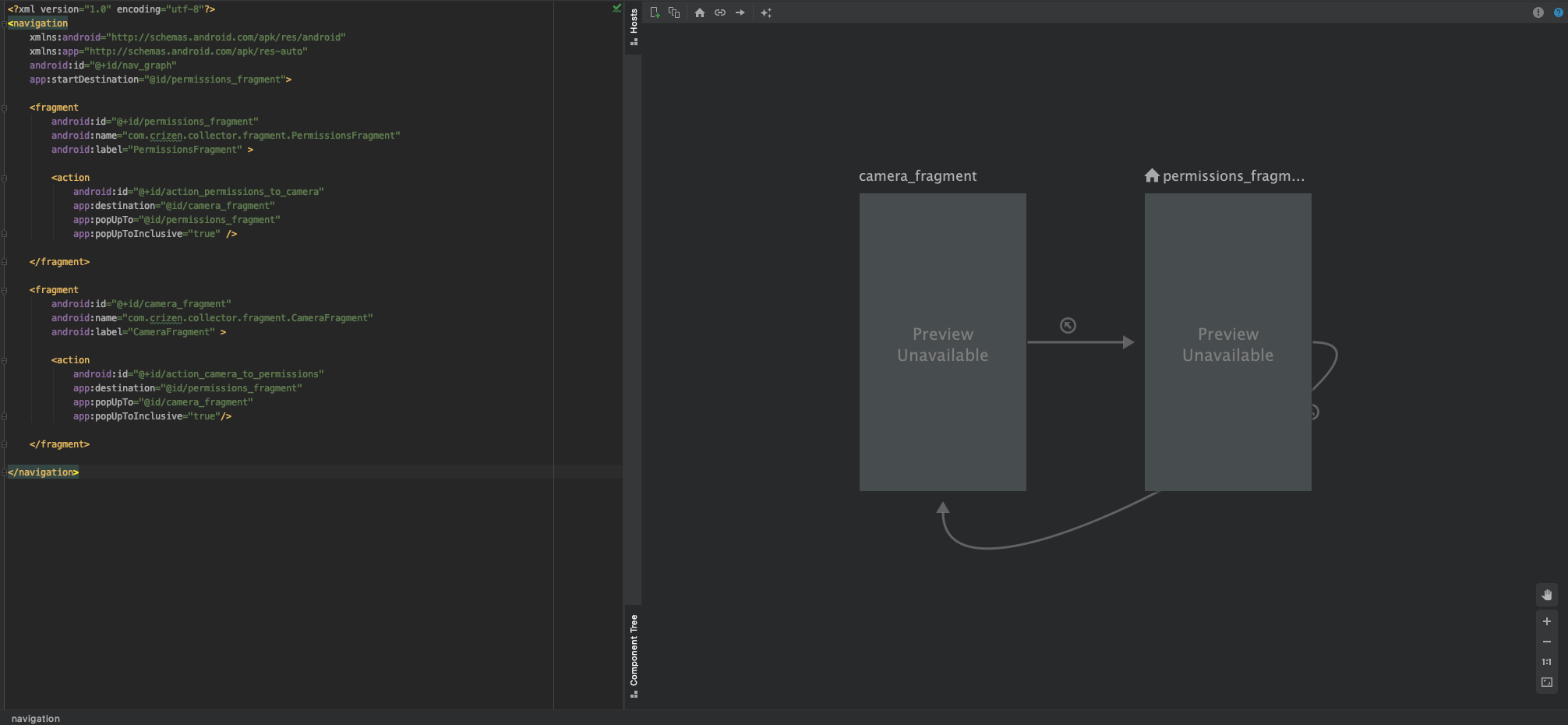Click fold marker at first closing fragment tag

click(x=5, y=262)
